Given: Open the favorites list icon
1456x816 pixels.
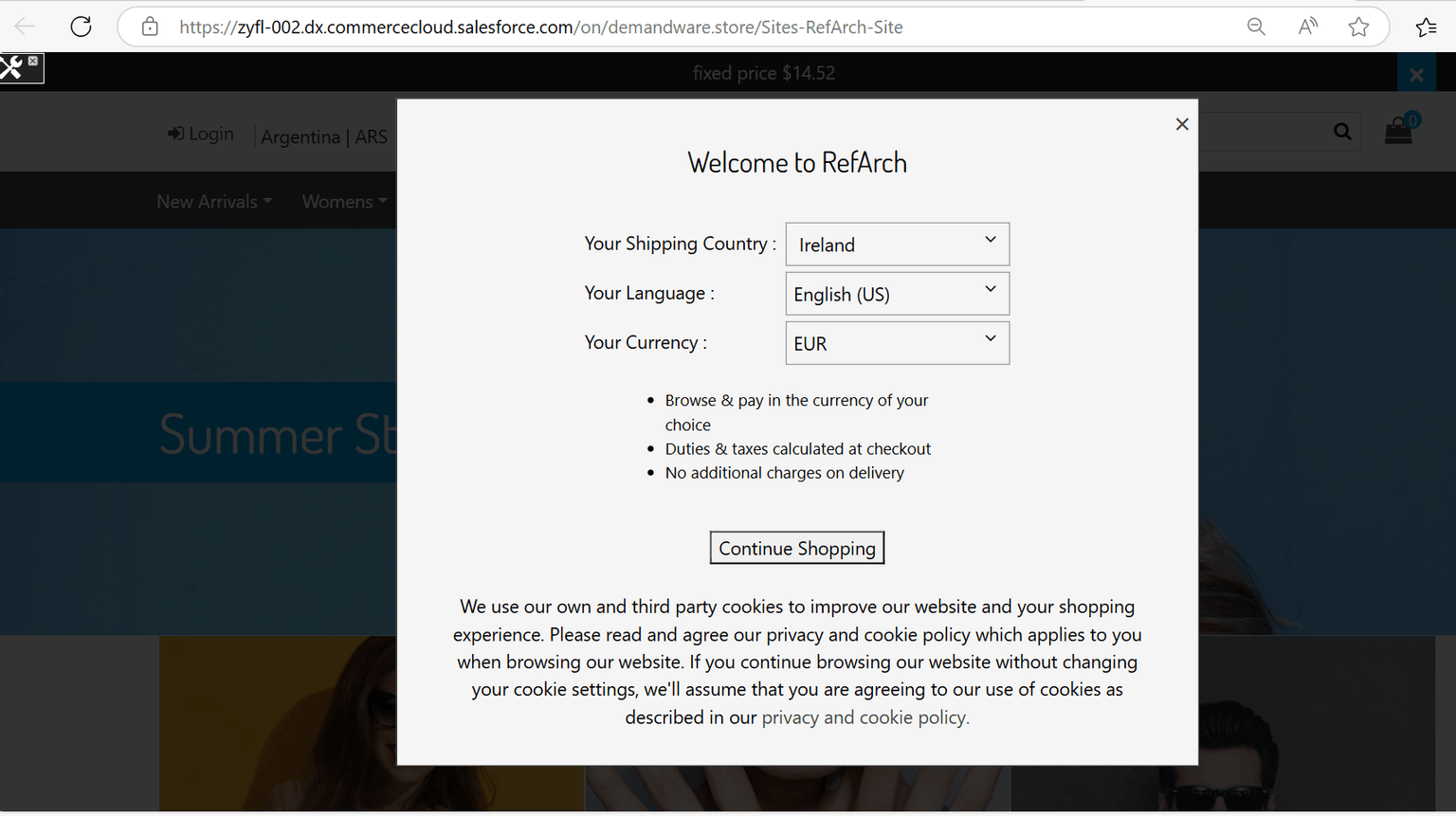Looking at the screenshot, I should (1426, 27).
